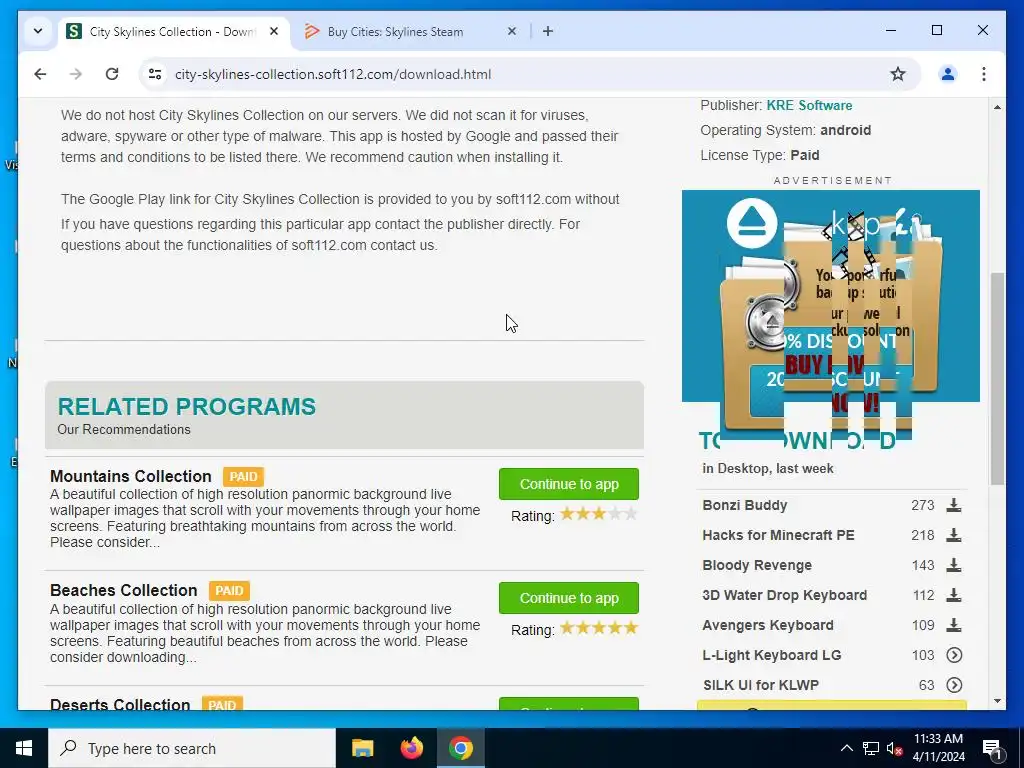Screen dimensions: 1024x768
Task: Close the Buy Cities: Skylines Steam tab
Action: pos(512,31)
